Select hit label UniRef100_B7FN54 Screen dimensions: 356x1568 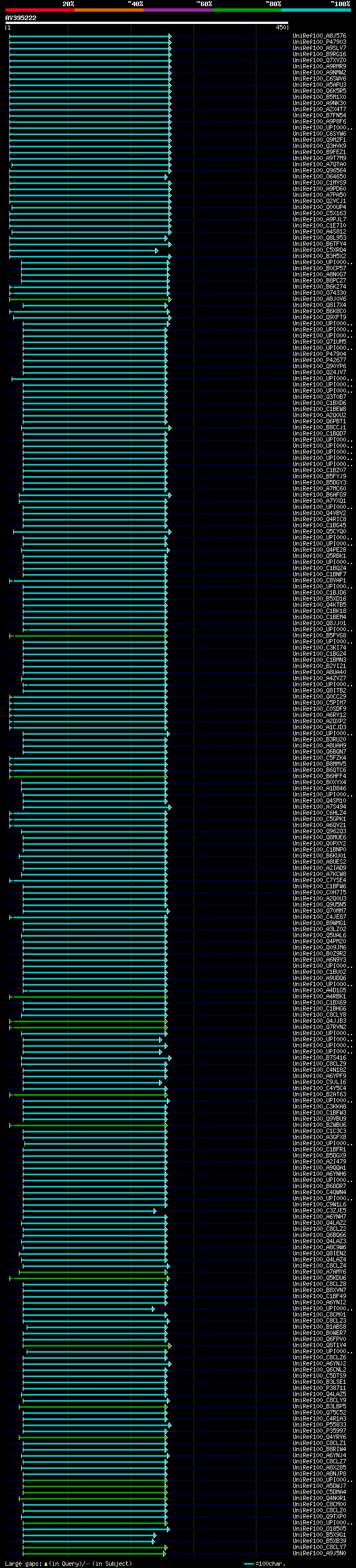(x=319, y=115)
